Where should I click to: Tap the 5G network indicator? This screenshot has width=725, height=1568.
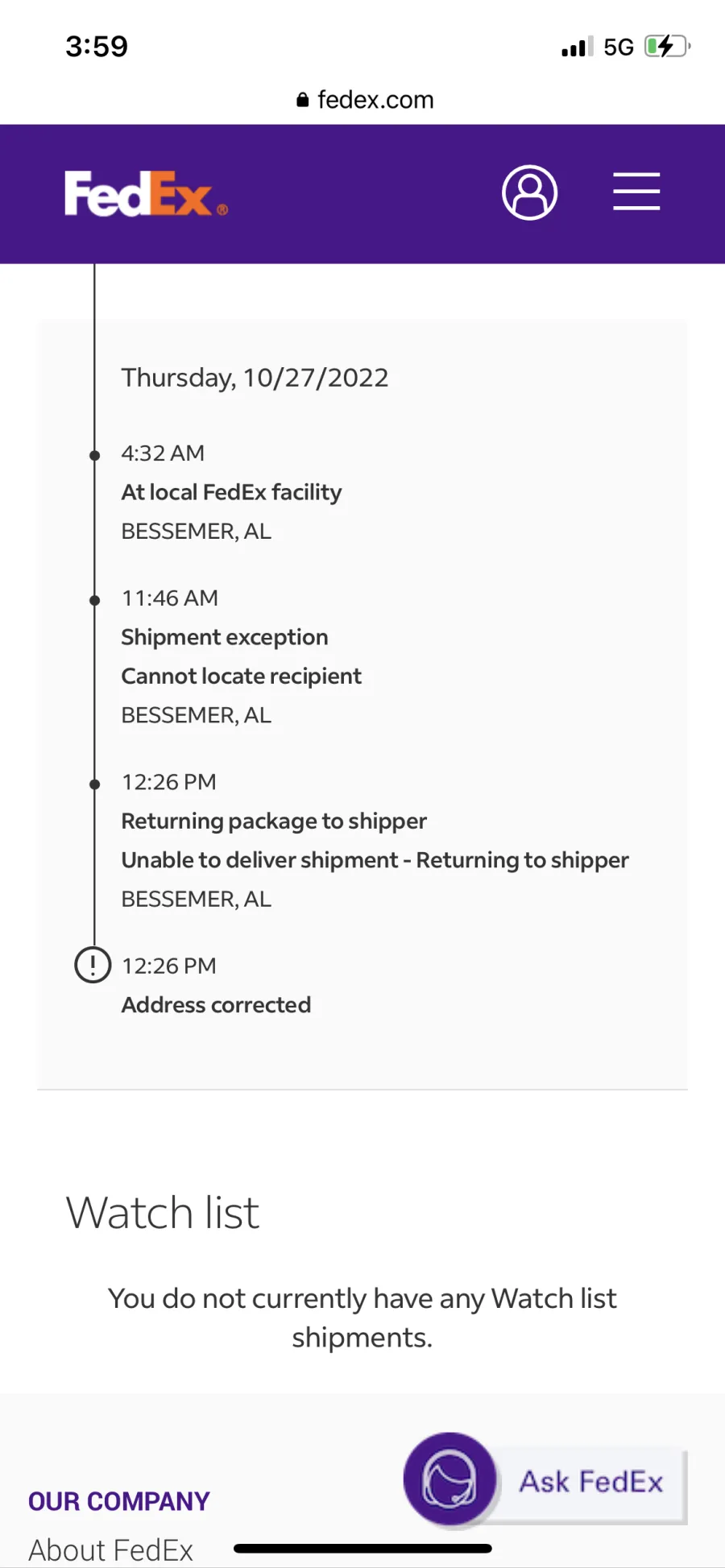(619, 48)
